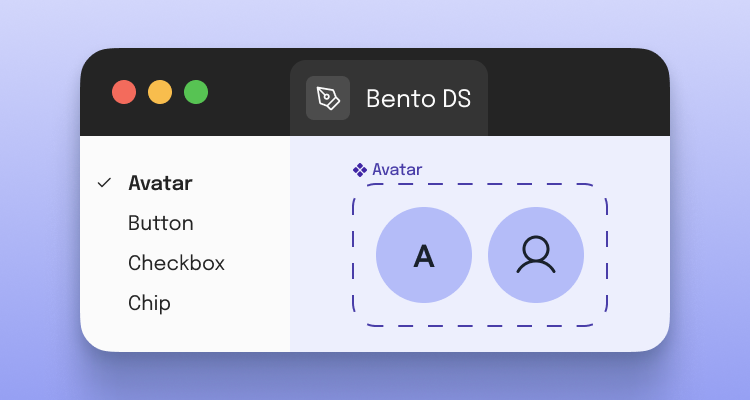Select Avatar in the sidebar list

click(x=160, y=183)
